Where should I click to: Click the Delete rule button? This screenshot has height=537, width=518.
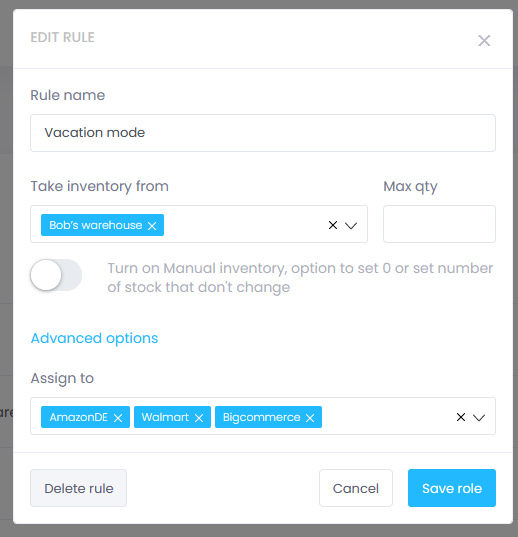click(x=78, y=488)
